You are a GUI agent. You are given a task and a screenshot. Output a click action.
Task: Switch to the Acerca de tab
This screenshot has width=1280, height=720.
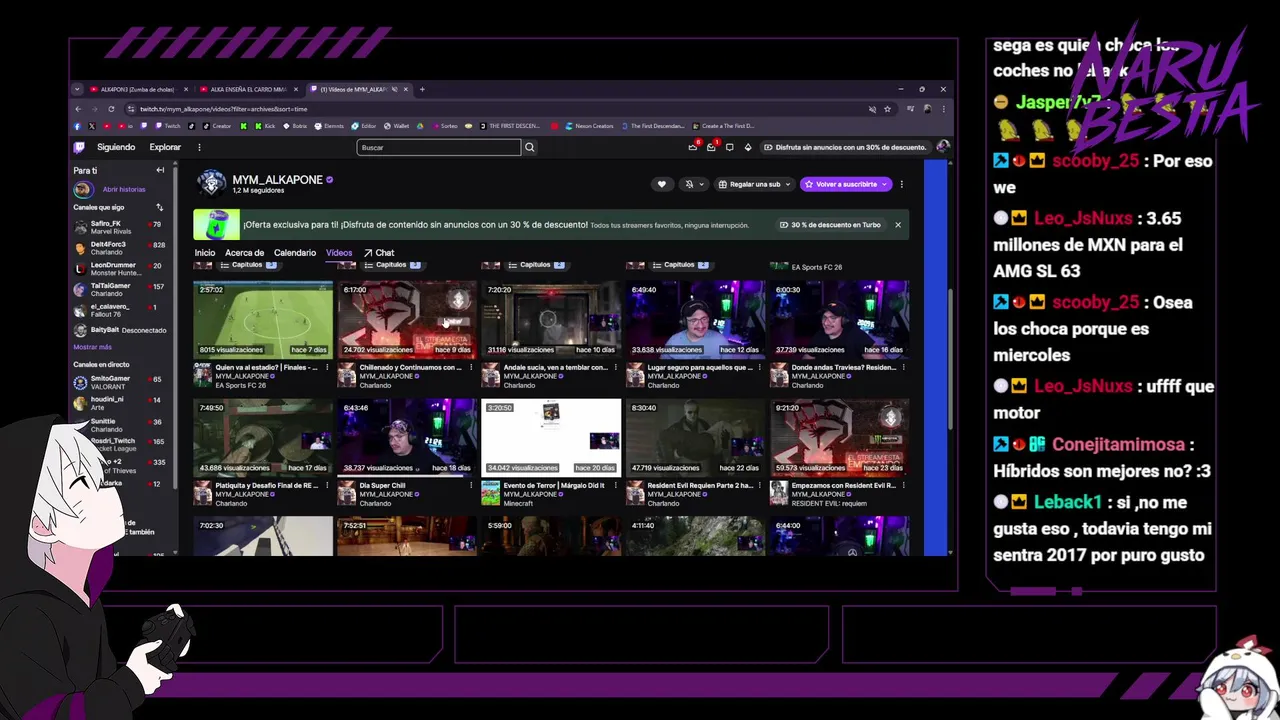pos(244,253)
